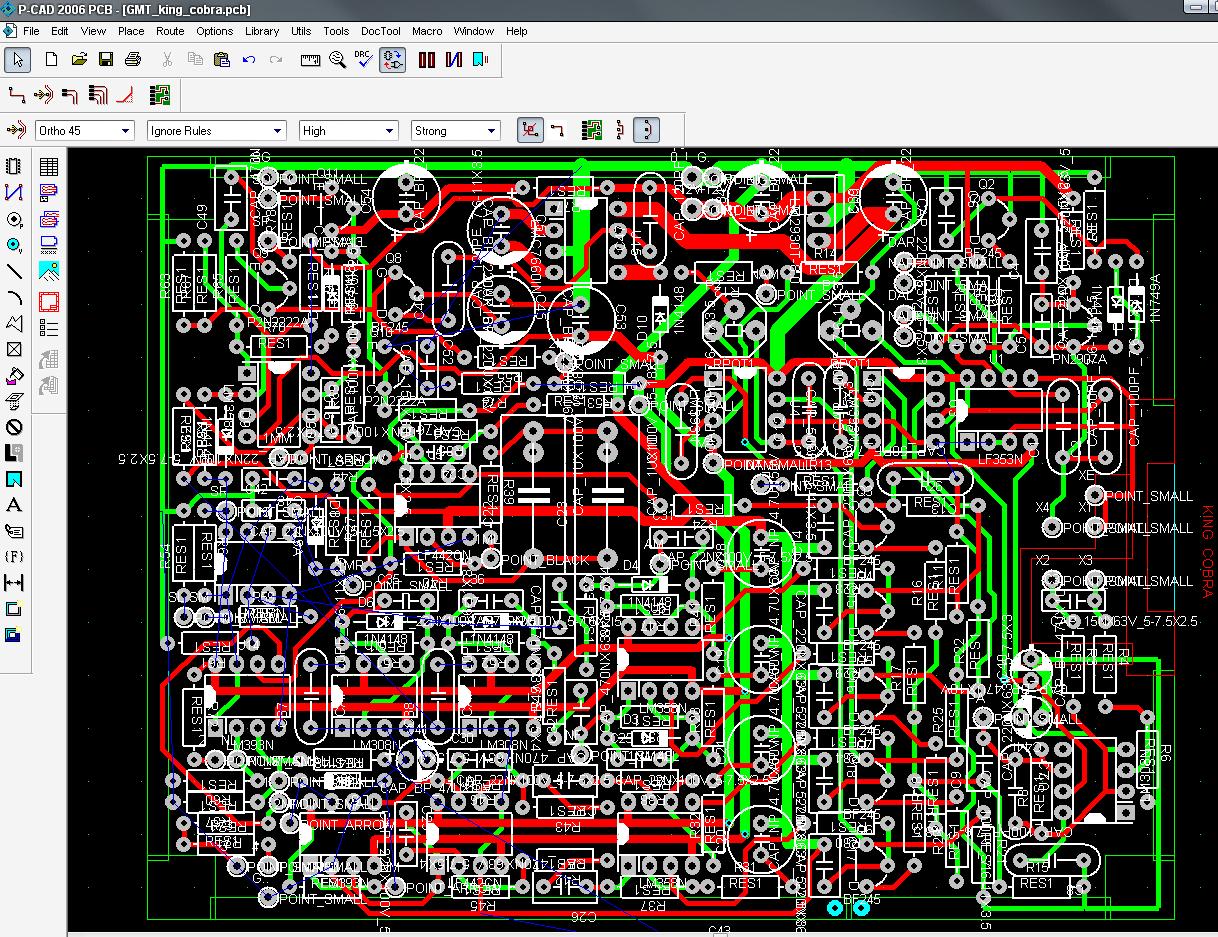
Task: Open the Route menu
Action: click(170, 31)
